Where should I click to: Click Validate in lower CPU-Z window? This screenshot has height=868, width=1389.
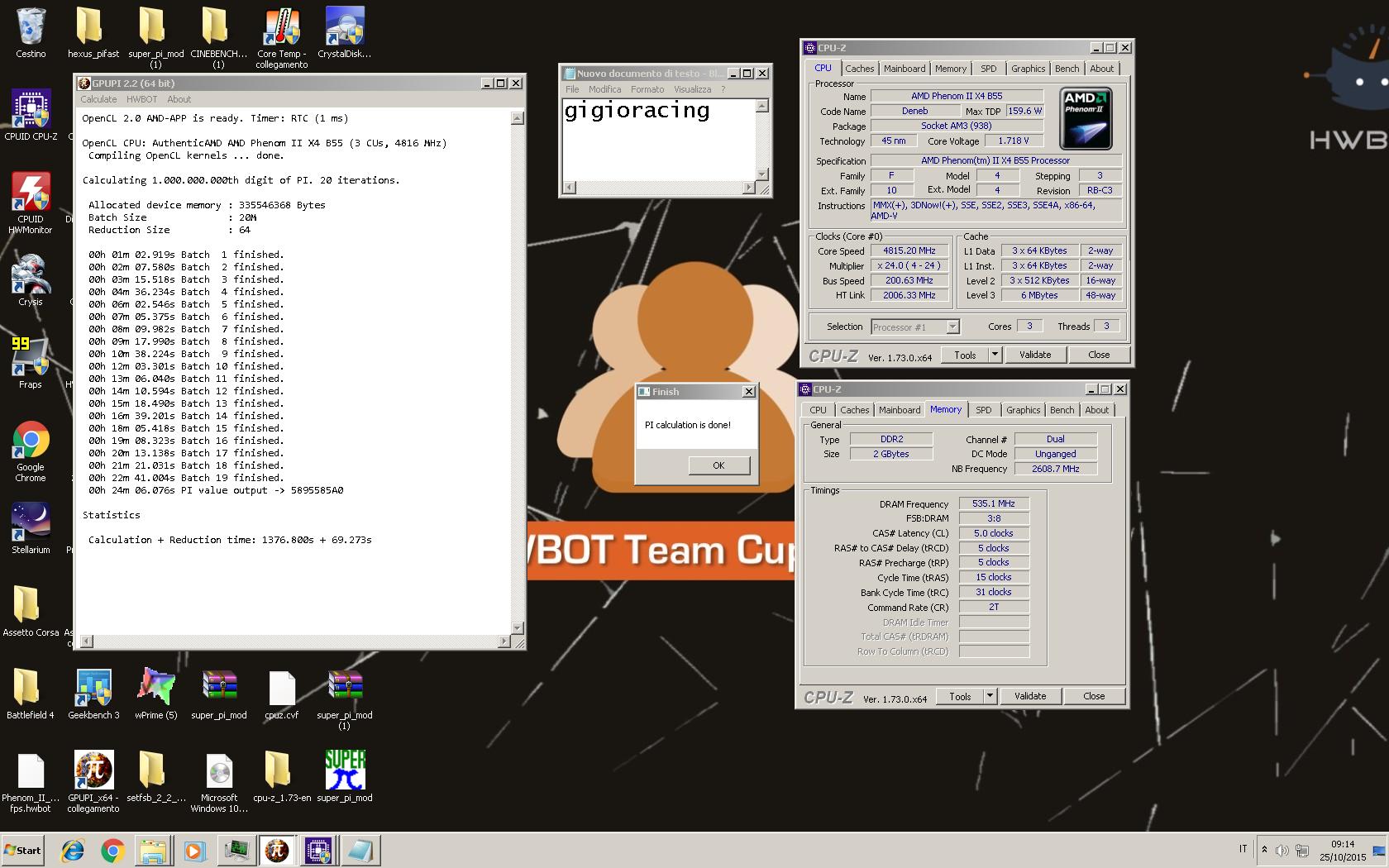[x=1030, y=696]
